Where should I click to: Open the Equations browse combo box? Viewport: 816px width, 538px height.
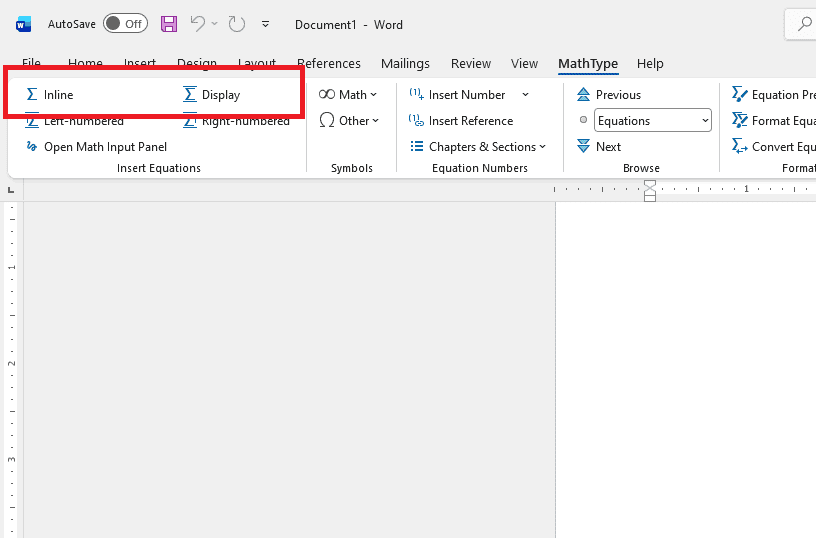[x=653, y=121]
